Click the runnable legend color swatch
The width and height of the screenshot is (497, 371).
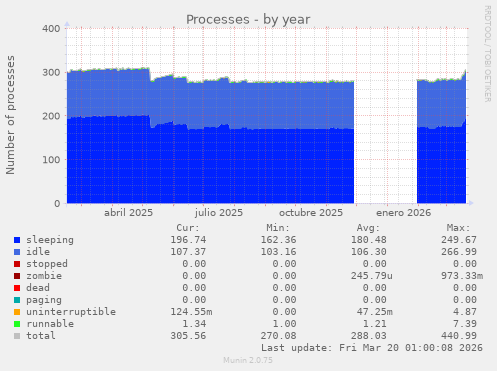pyautogui.click(x=17, y=324)
